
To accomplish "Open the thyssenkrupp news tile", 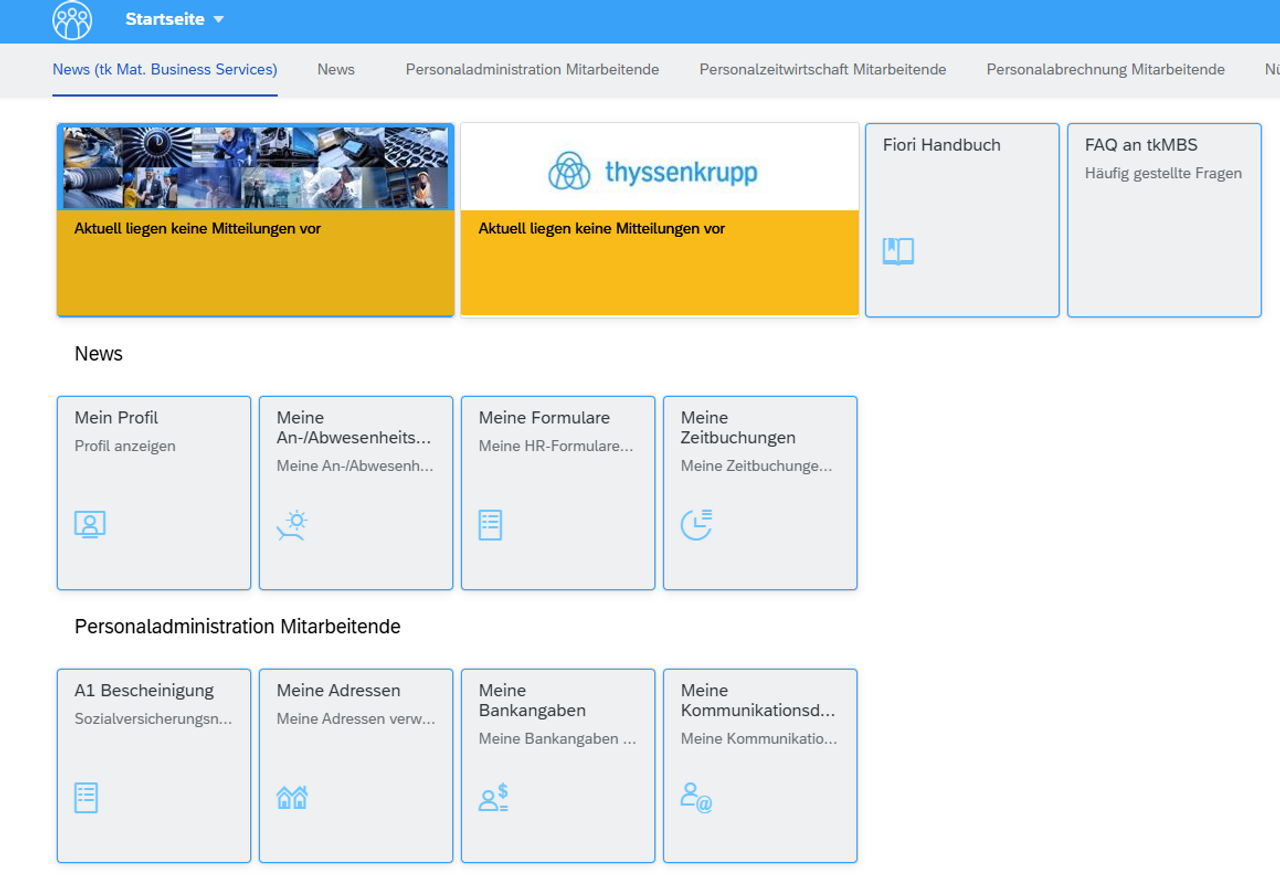I will click(x=659, y=220).
